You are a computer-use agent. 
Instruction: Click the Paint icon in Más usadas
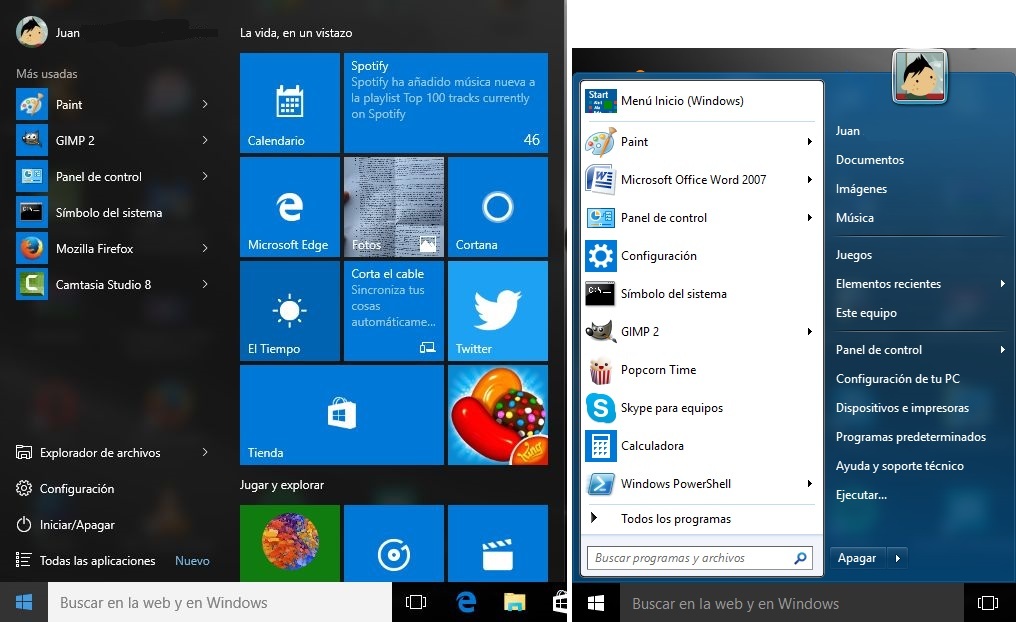point(32,104)
